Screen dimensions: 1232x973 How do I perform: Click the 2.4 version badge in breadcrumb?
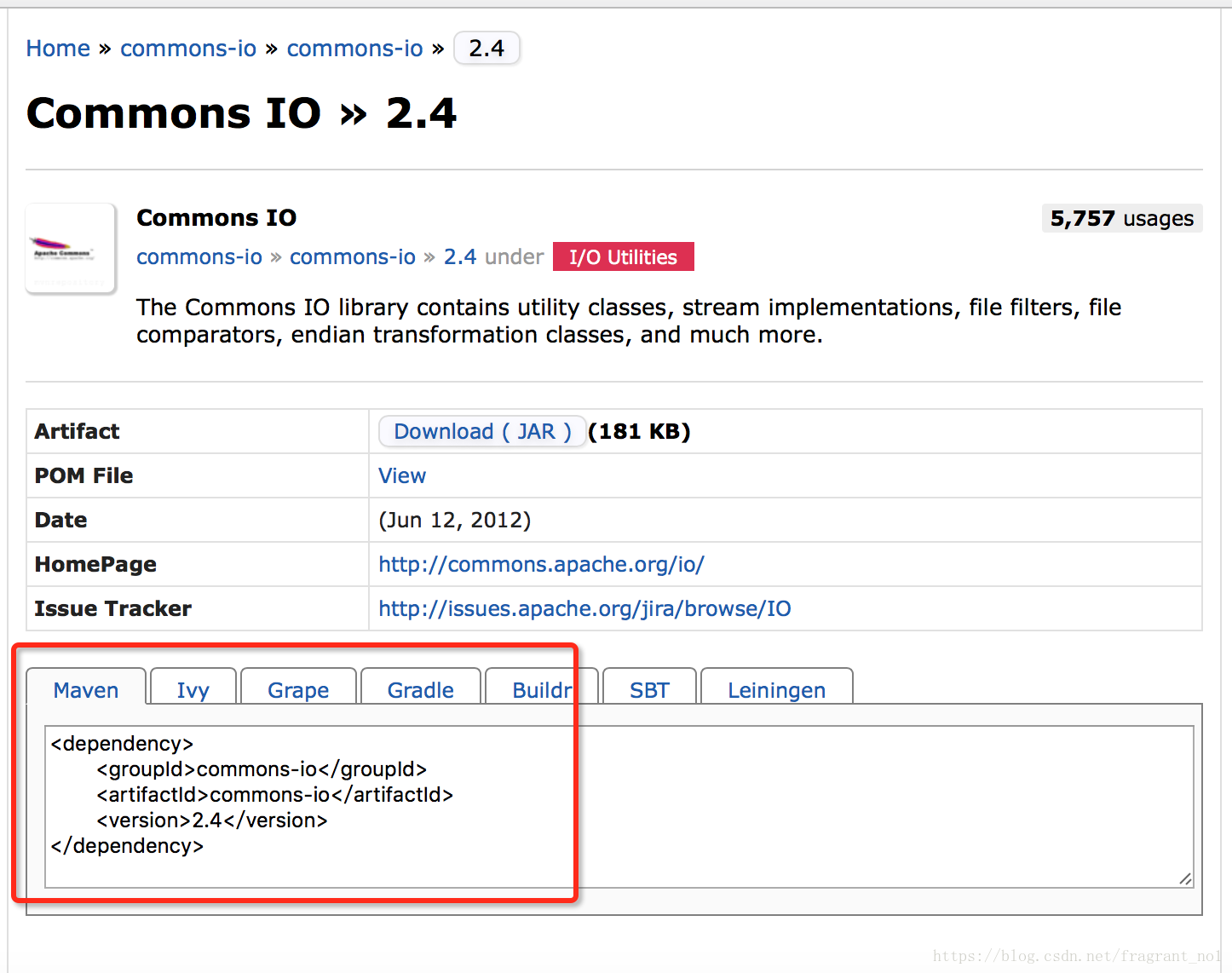(486, 49)
